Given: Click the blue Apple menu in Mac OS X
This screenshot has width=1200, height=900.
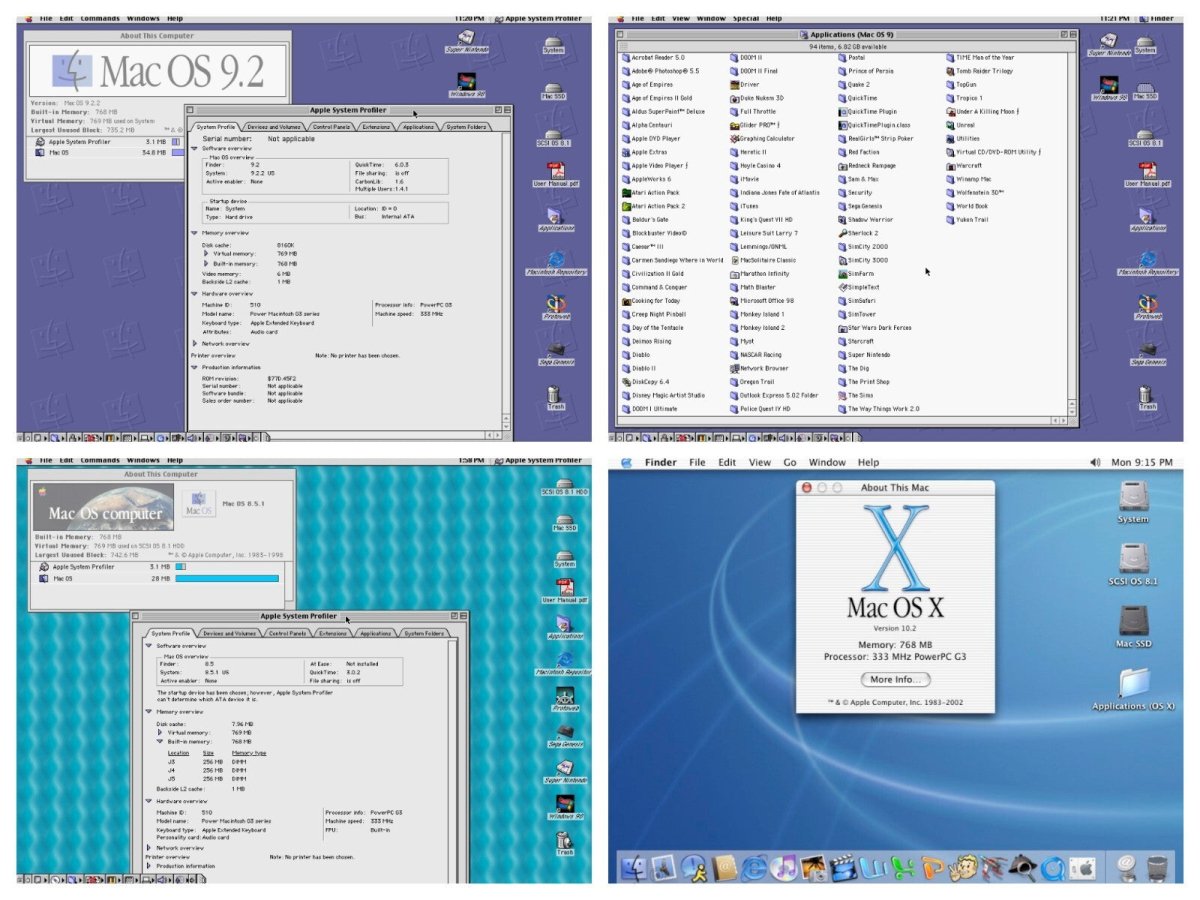Looking at the screenshot, I should pyautogui.click(x=626, y=462).
